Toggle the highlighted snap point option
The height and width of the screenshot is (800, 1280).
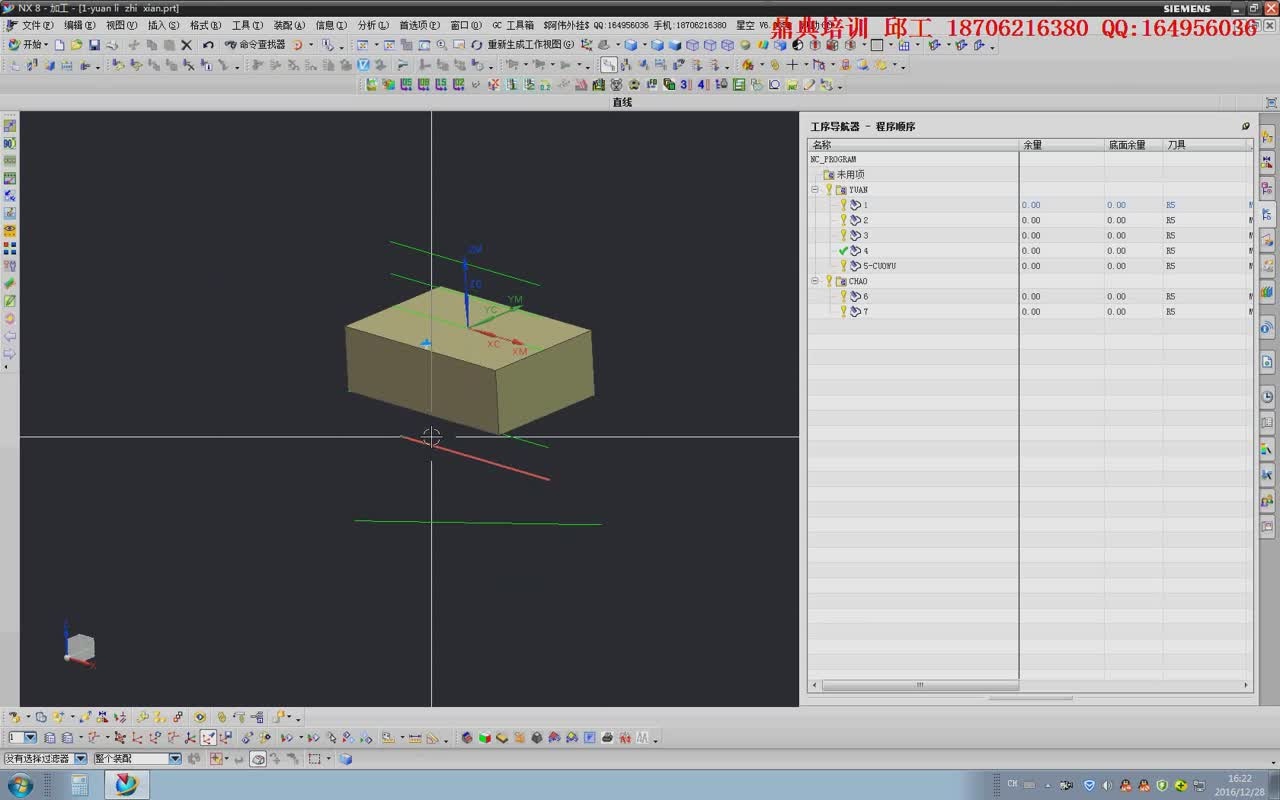[x=208, y=738]
